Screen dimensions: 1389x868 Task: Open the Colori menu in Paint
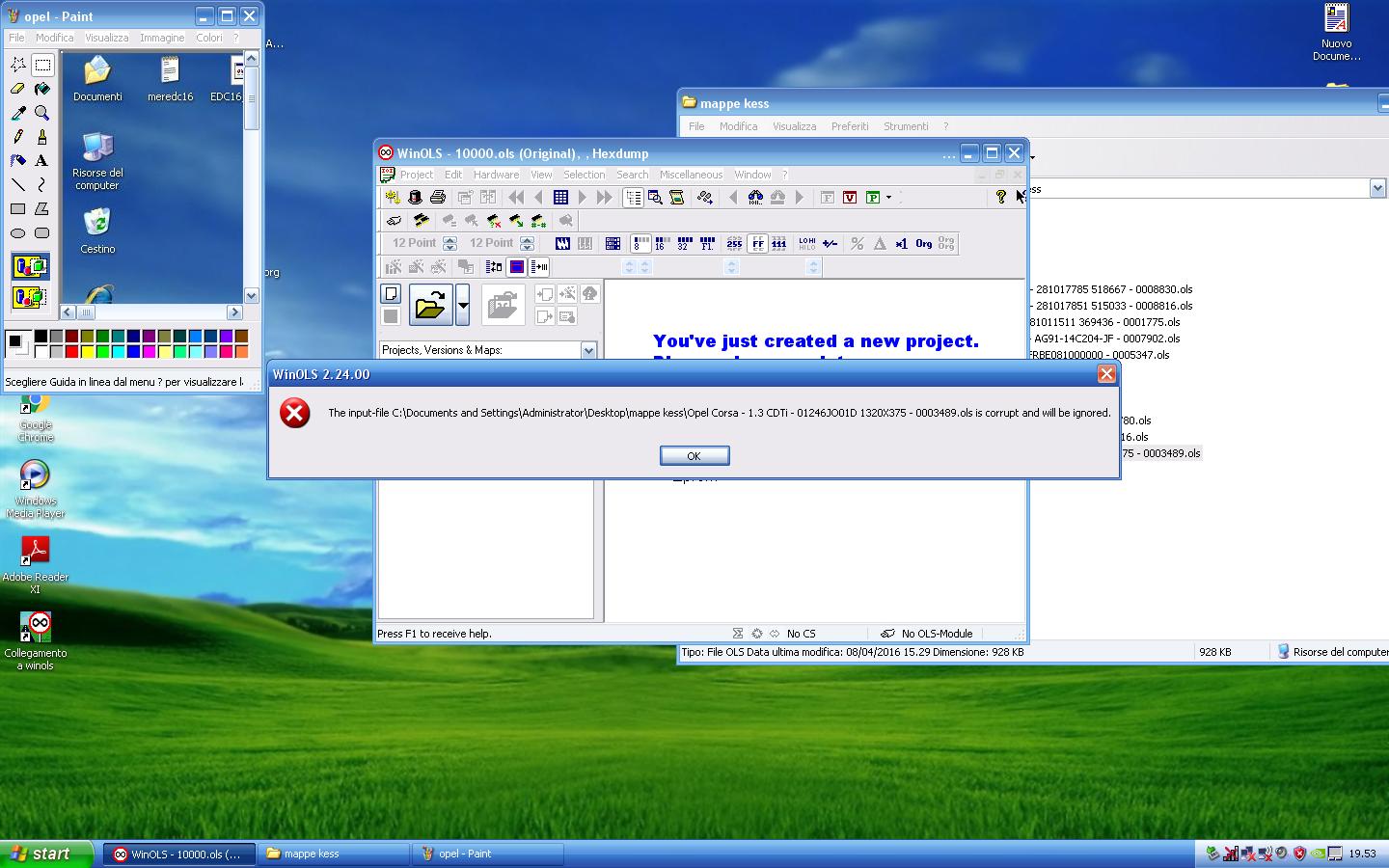coord(209,38)
